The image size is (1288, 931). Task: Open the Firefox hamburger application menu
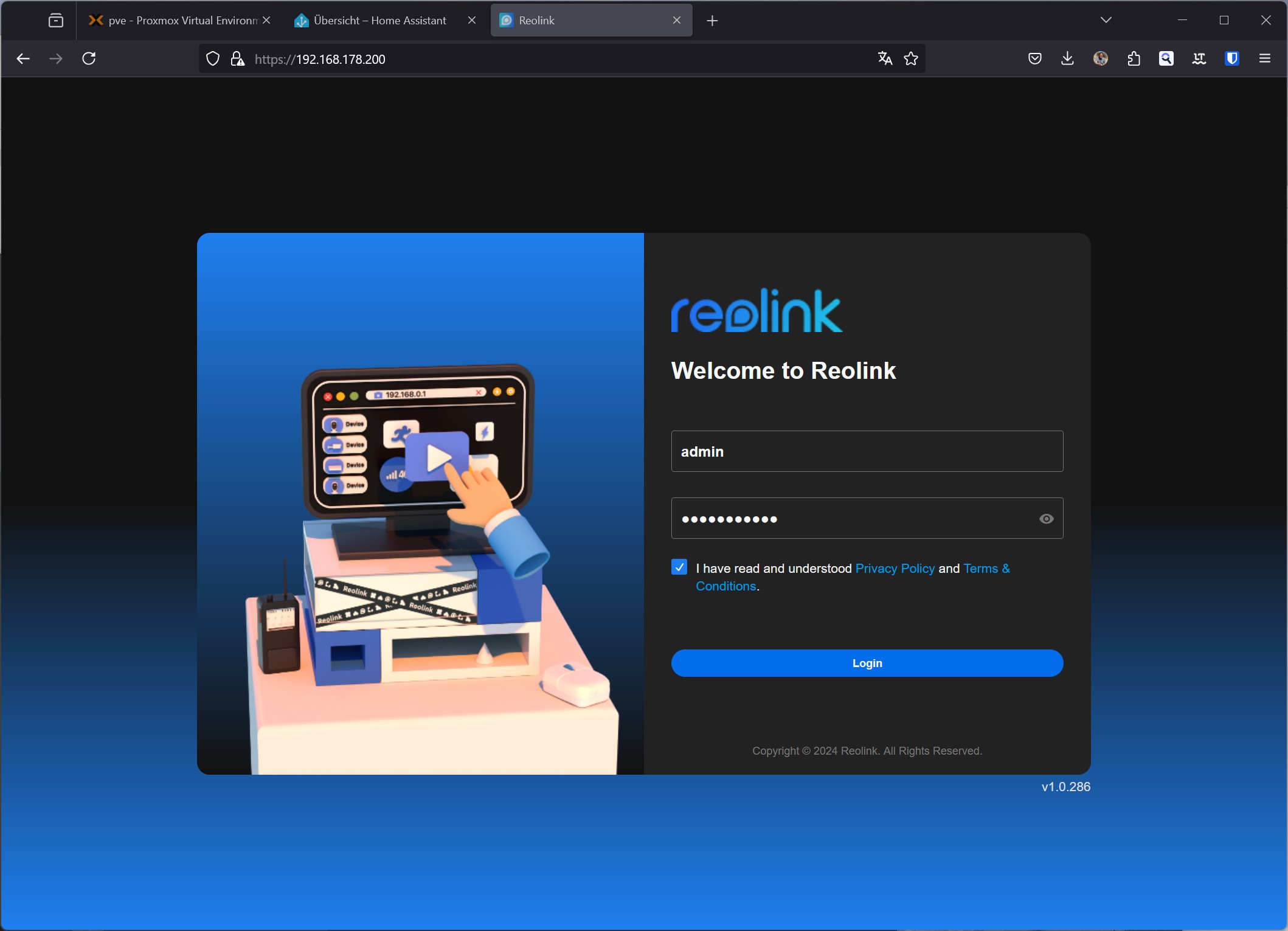1265,58
